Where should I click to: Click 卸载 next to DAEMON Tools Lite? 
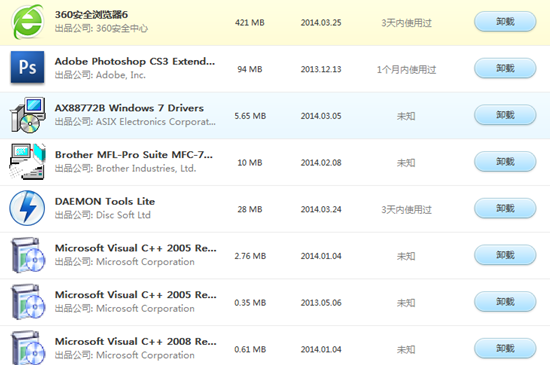505,209
